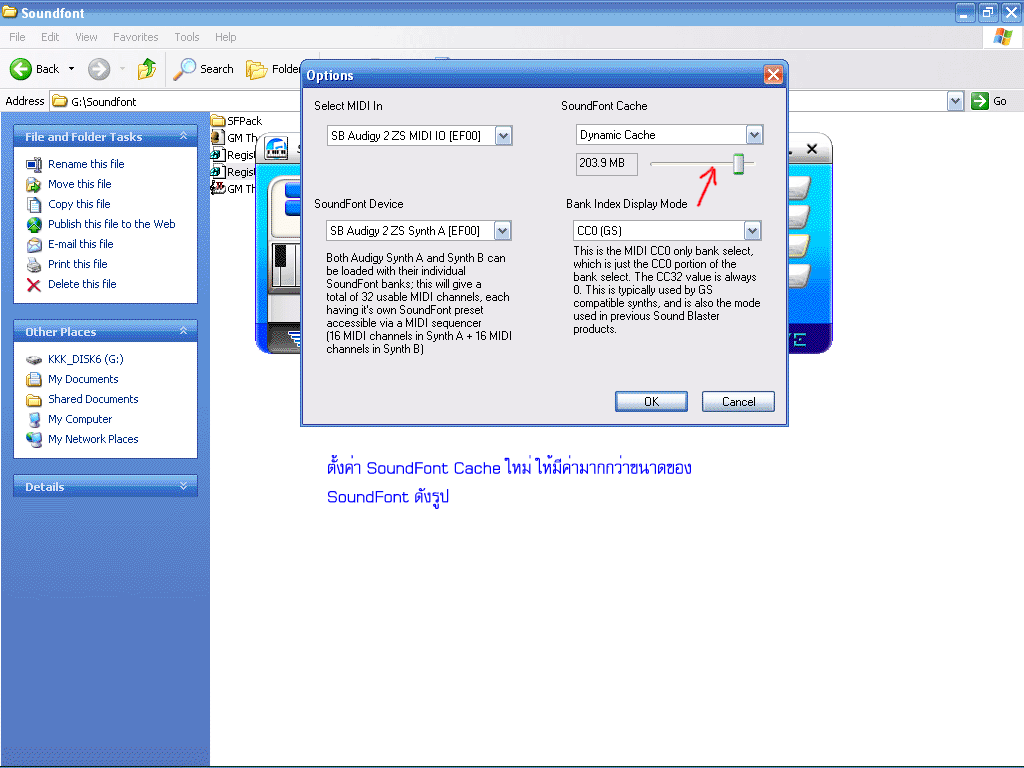Click the red X Delete icon
Image resolution: width=1024 pixels, height=768 pixels.
point(34,285)
